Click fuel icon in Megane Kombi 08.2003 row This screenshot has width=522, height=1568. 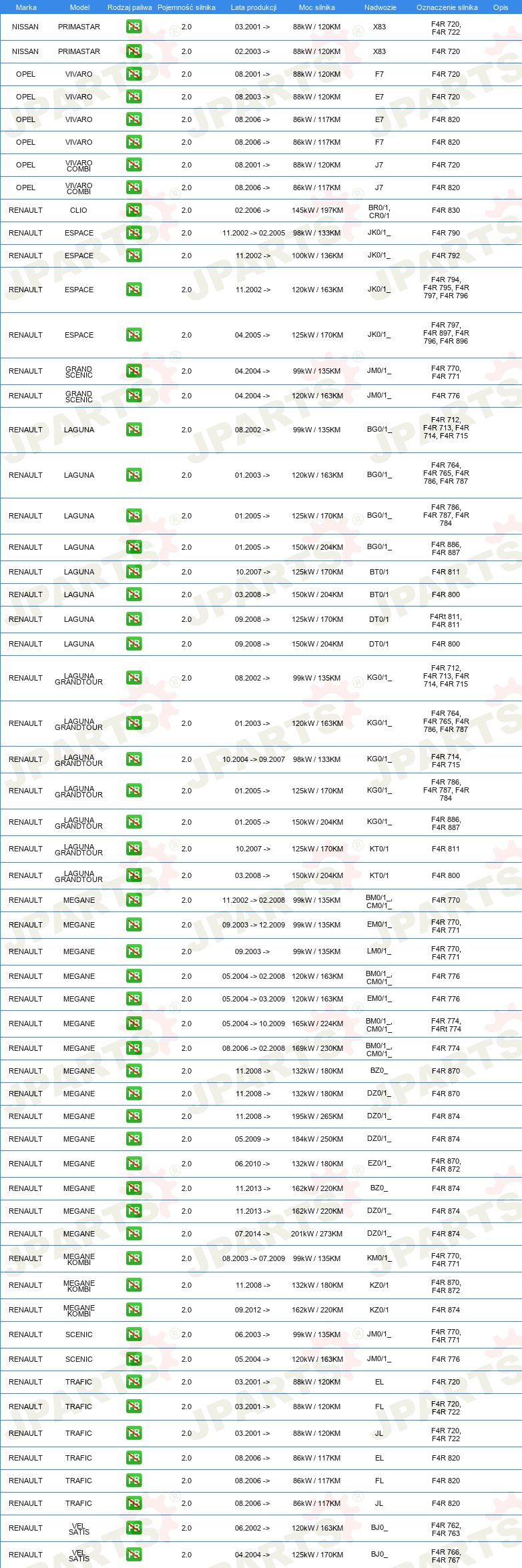click(134, 1258)
